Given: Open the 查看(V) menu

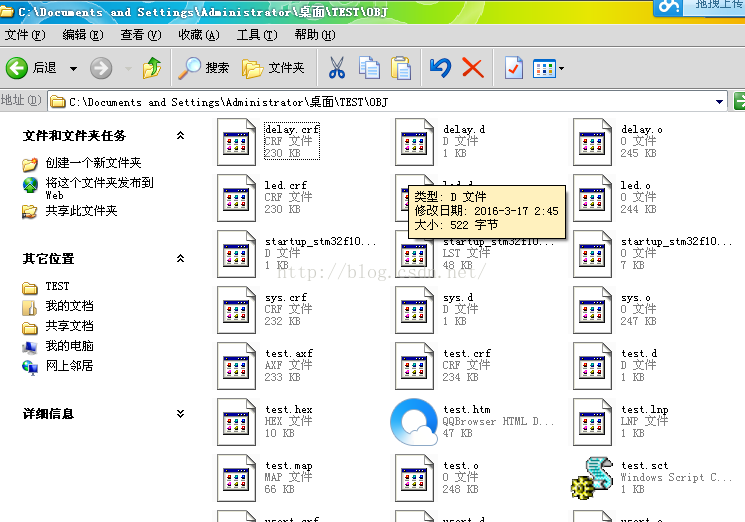Looking at the screenshot, I should (x=140, y=35).
